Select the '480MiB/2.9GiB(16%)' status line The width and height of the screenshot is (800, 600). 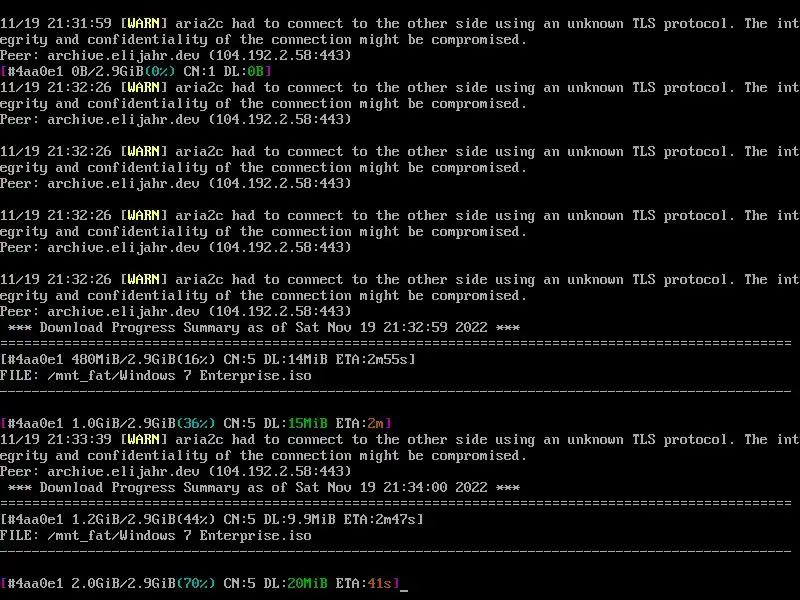click(208, 360)
